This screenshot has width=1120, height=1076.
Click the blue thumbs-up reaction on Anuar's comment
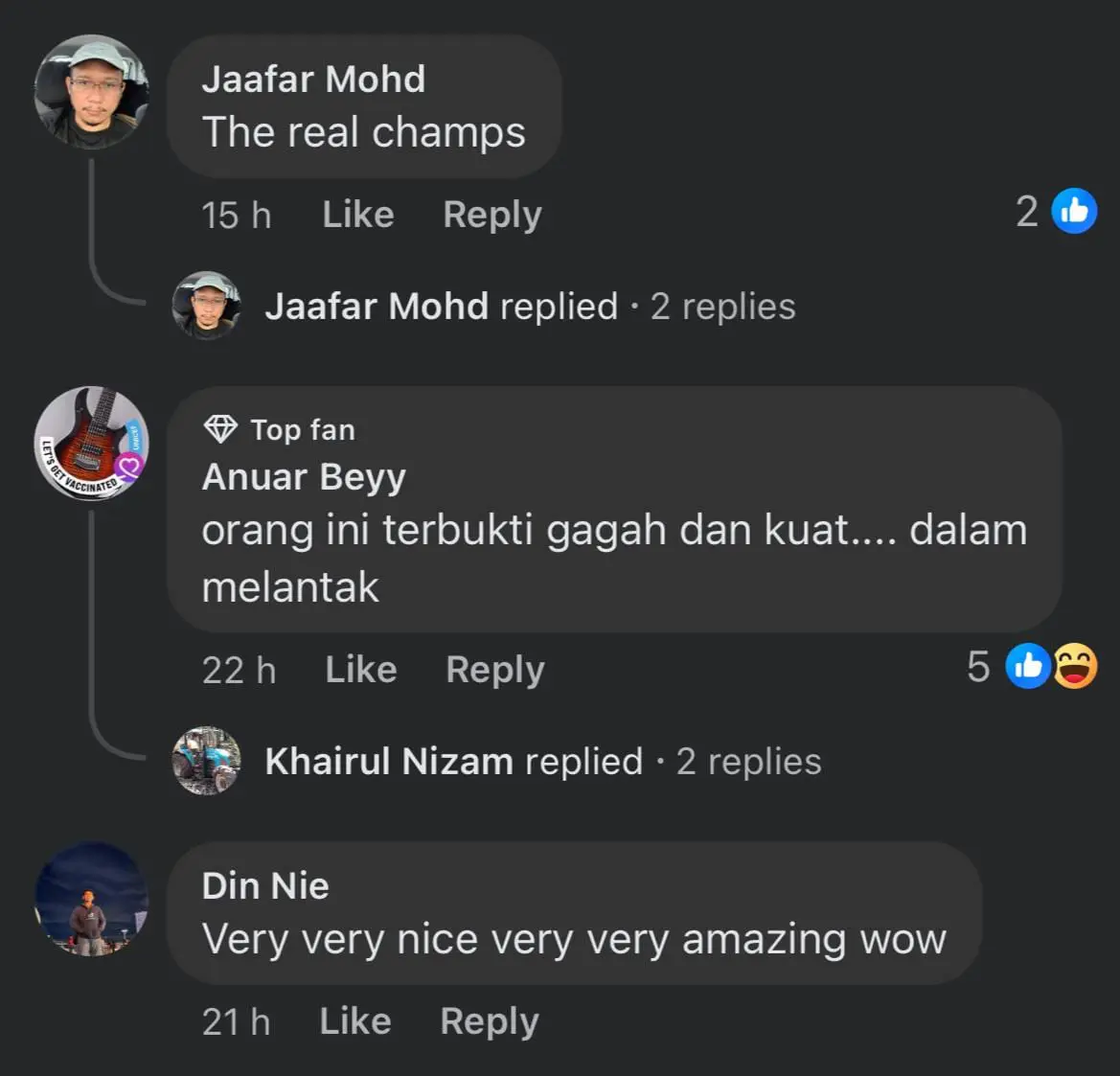tap(1028, 666)
